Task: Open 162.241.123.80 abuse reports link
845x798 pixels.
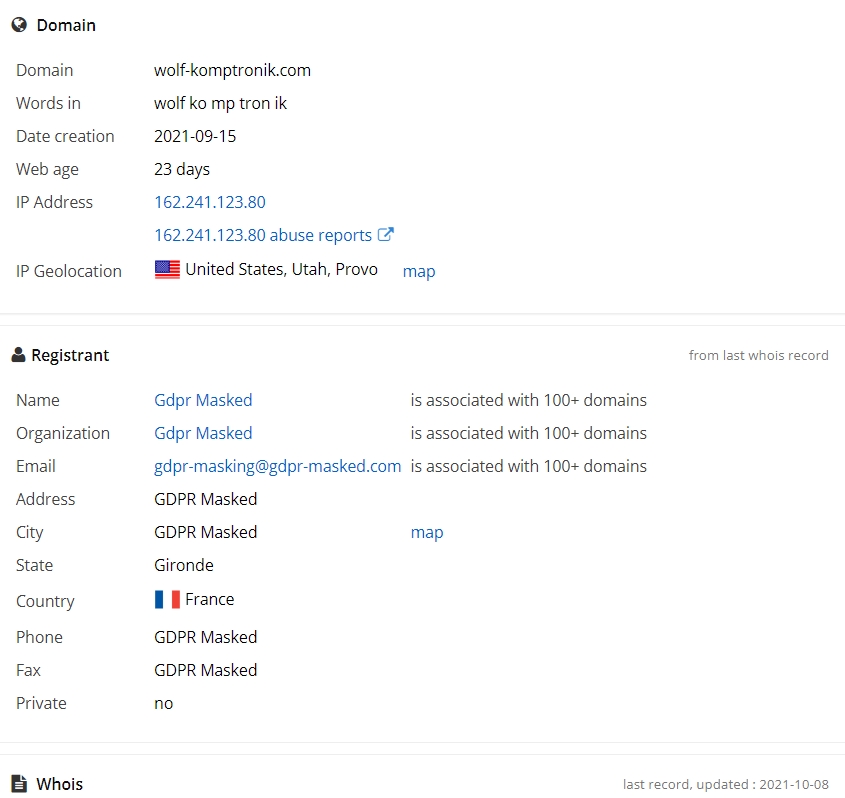Action: (x=263, y=235)
